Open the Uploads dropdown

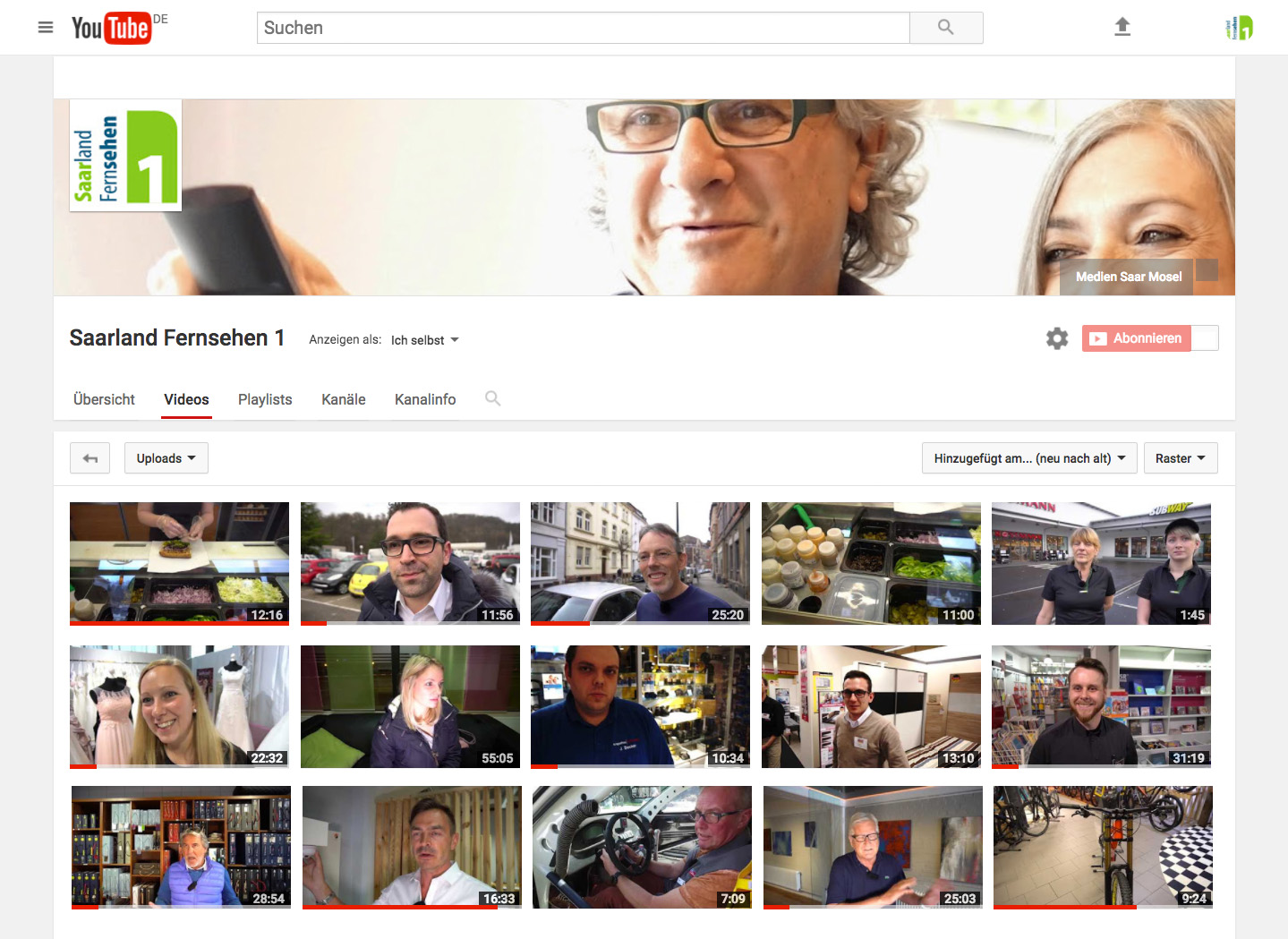click(x=166, y=457)
